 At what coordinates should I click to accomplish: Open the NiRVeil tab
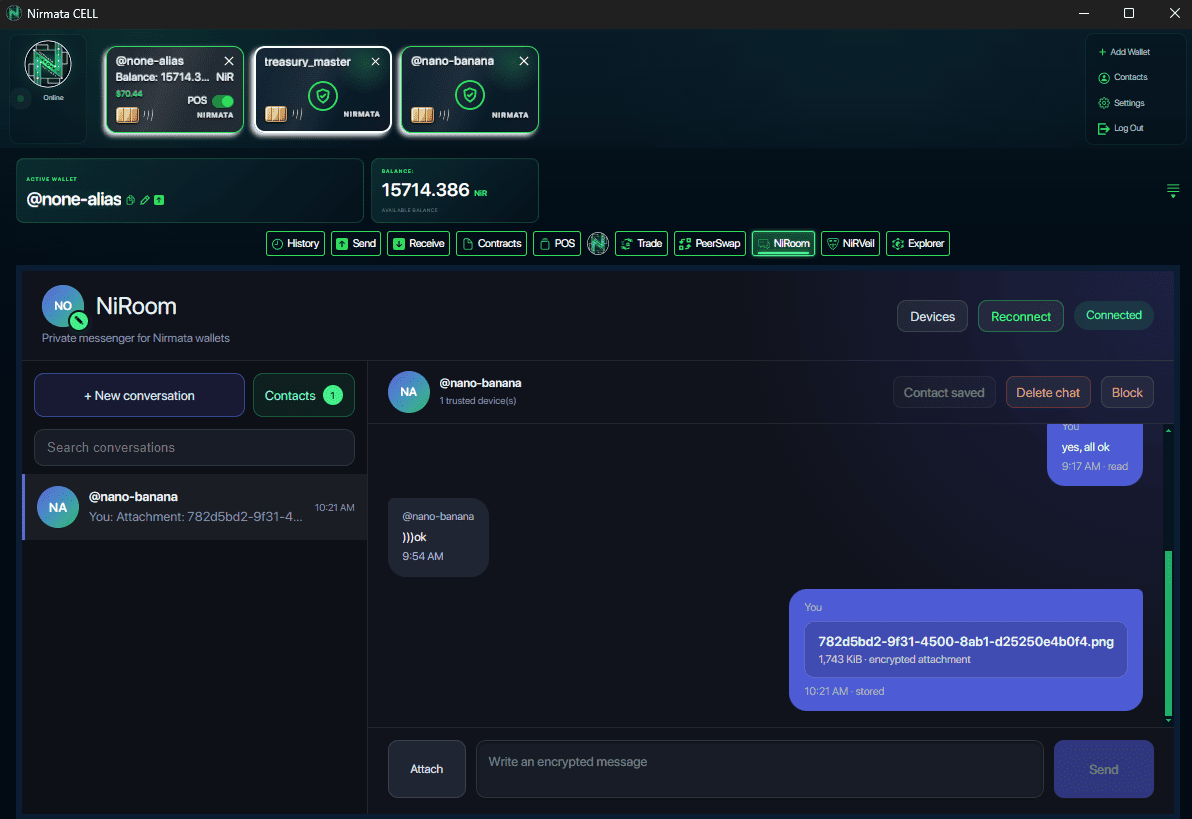851,243
